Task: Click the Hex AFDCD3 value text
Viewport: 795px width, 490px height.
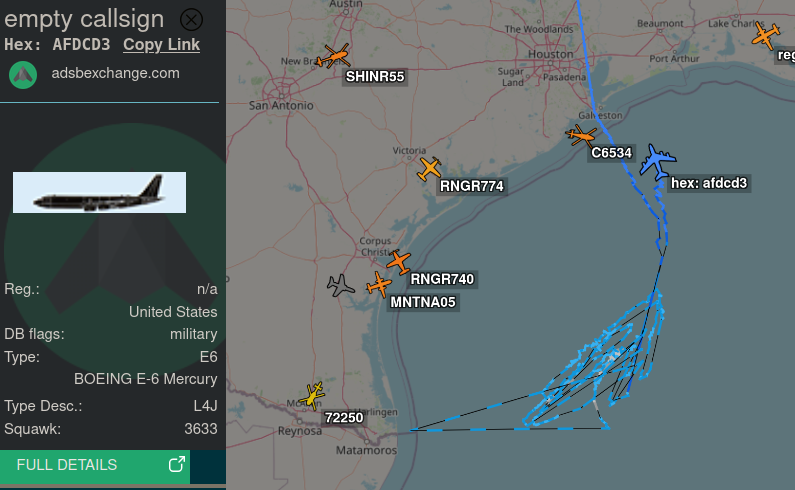Action: [81, 45]
